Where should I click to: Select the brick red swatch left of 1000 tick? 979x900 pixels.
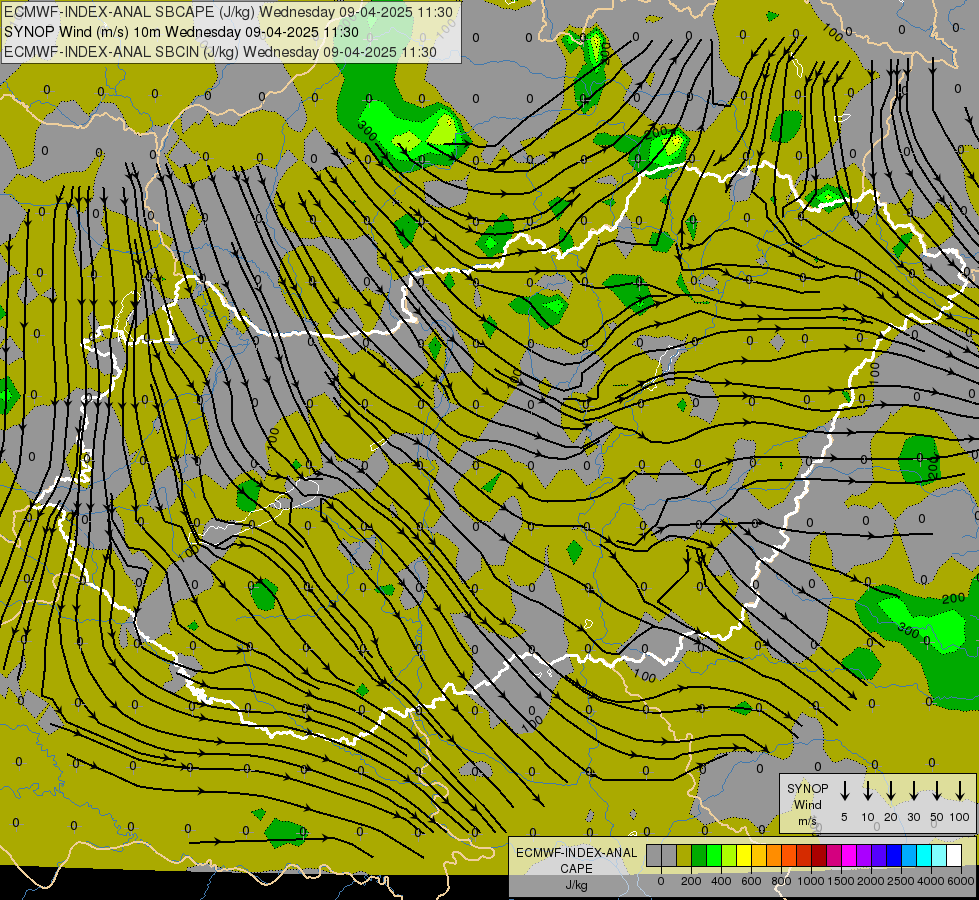804,856
